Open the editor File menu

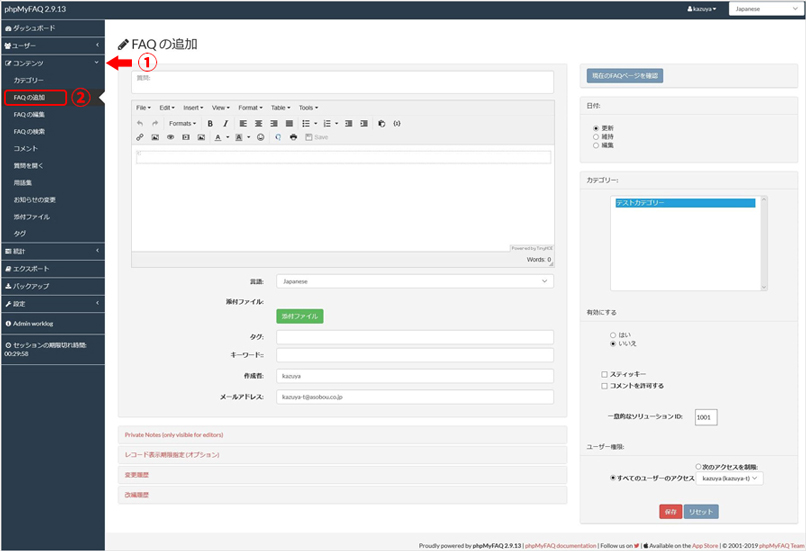(143, 108)
